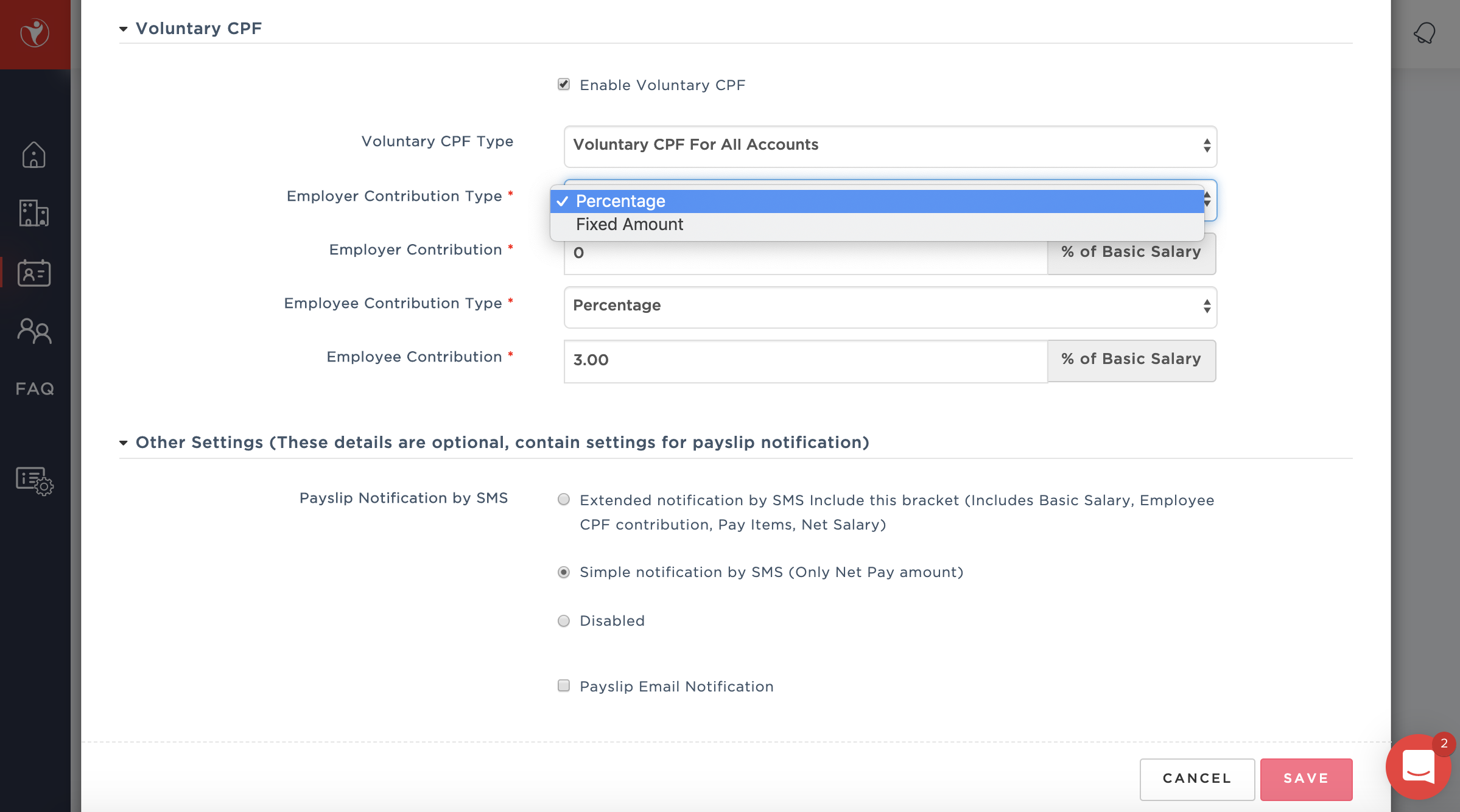Open the people group sidebar icon

point(34,331)
